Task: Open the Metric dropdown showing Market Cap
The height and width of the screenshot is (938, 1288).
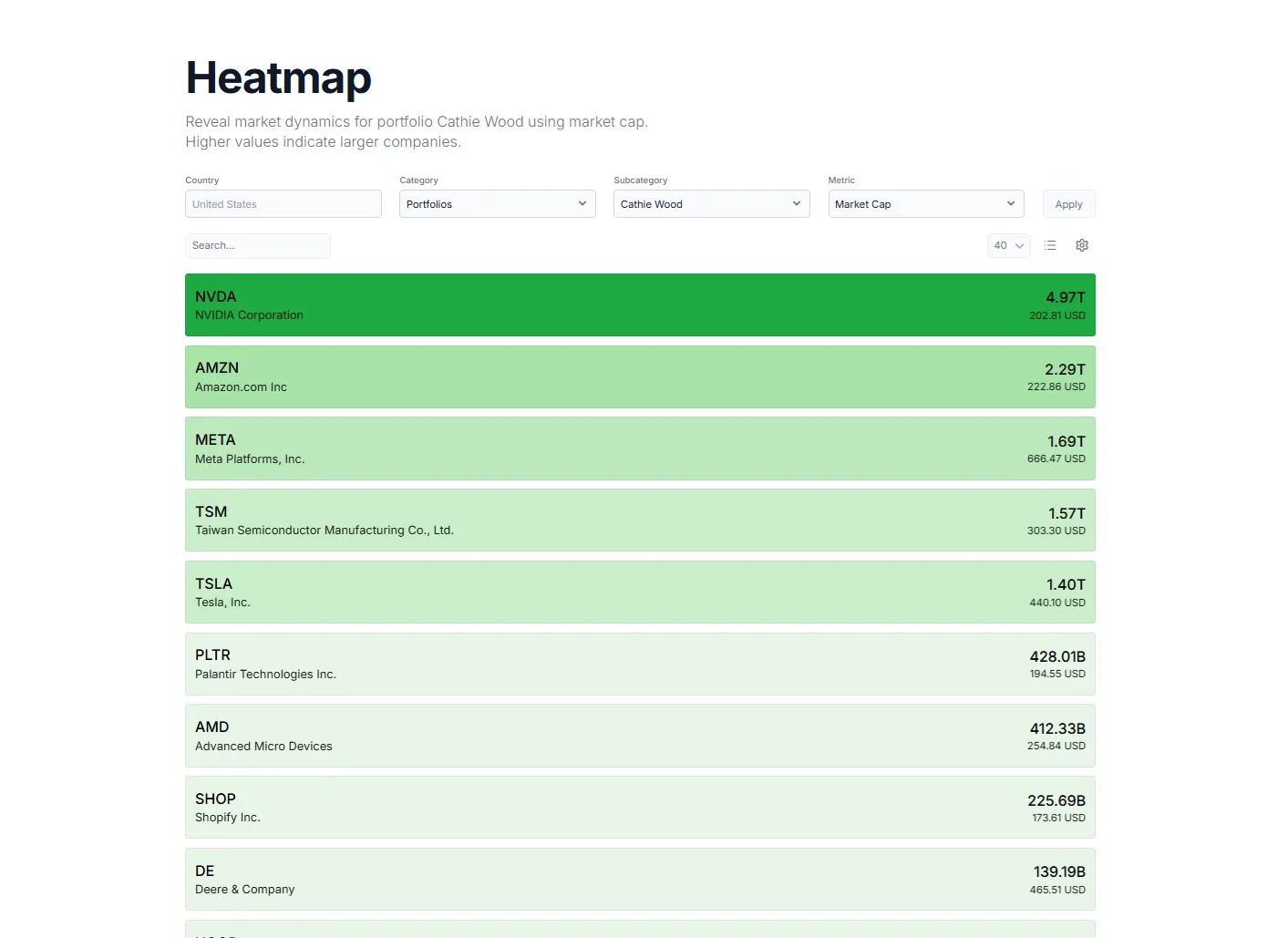Action: pyautogui.click(x=925, y=203)
